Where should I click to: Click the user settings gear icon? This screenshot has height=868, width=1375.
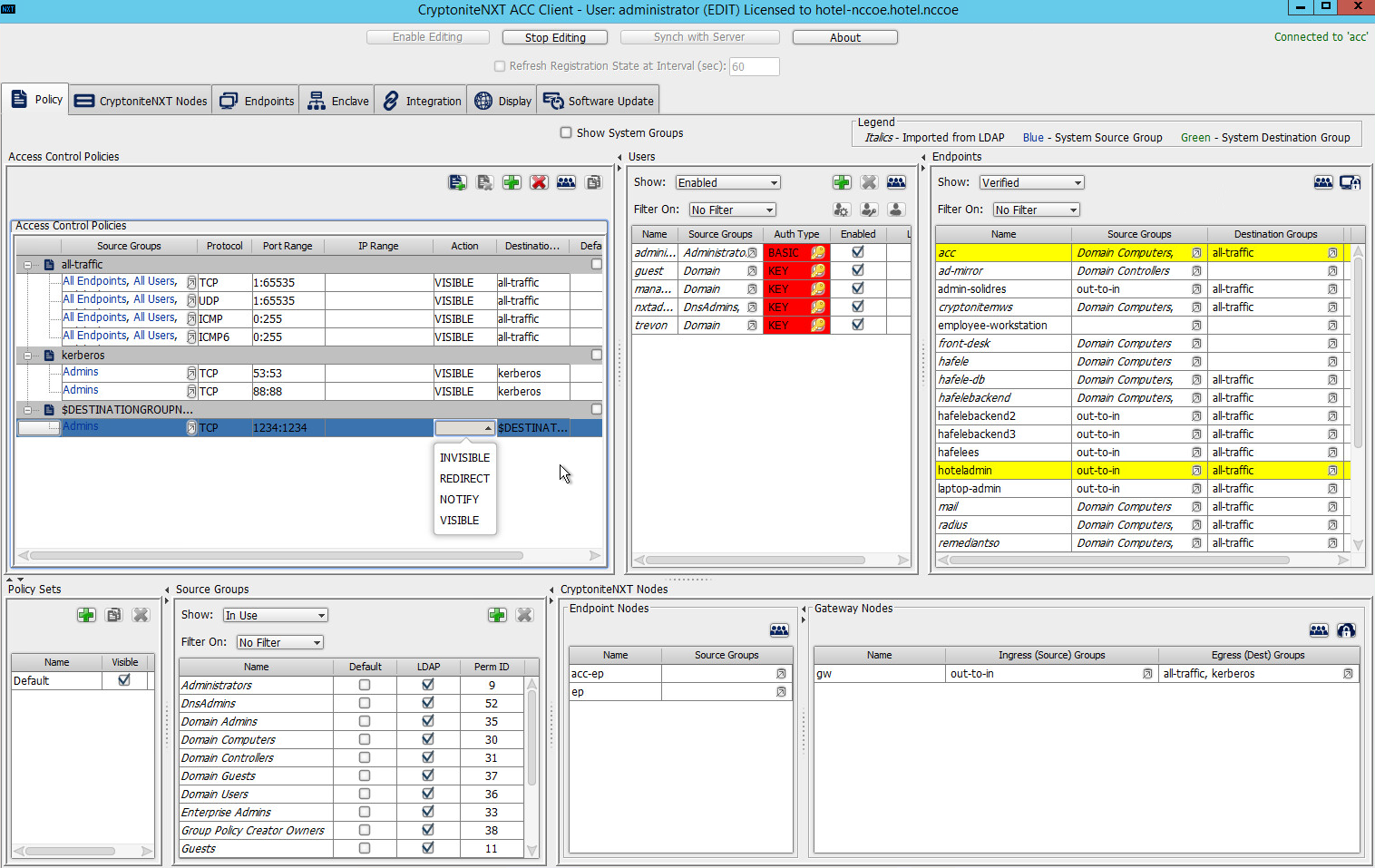coord(842,210)
